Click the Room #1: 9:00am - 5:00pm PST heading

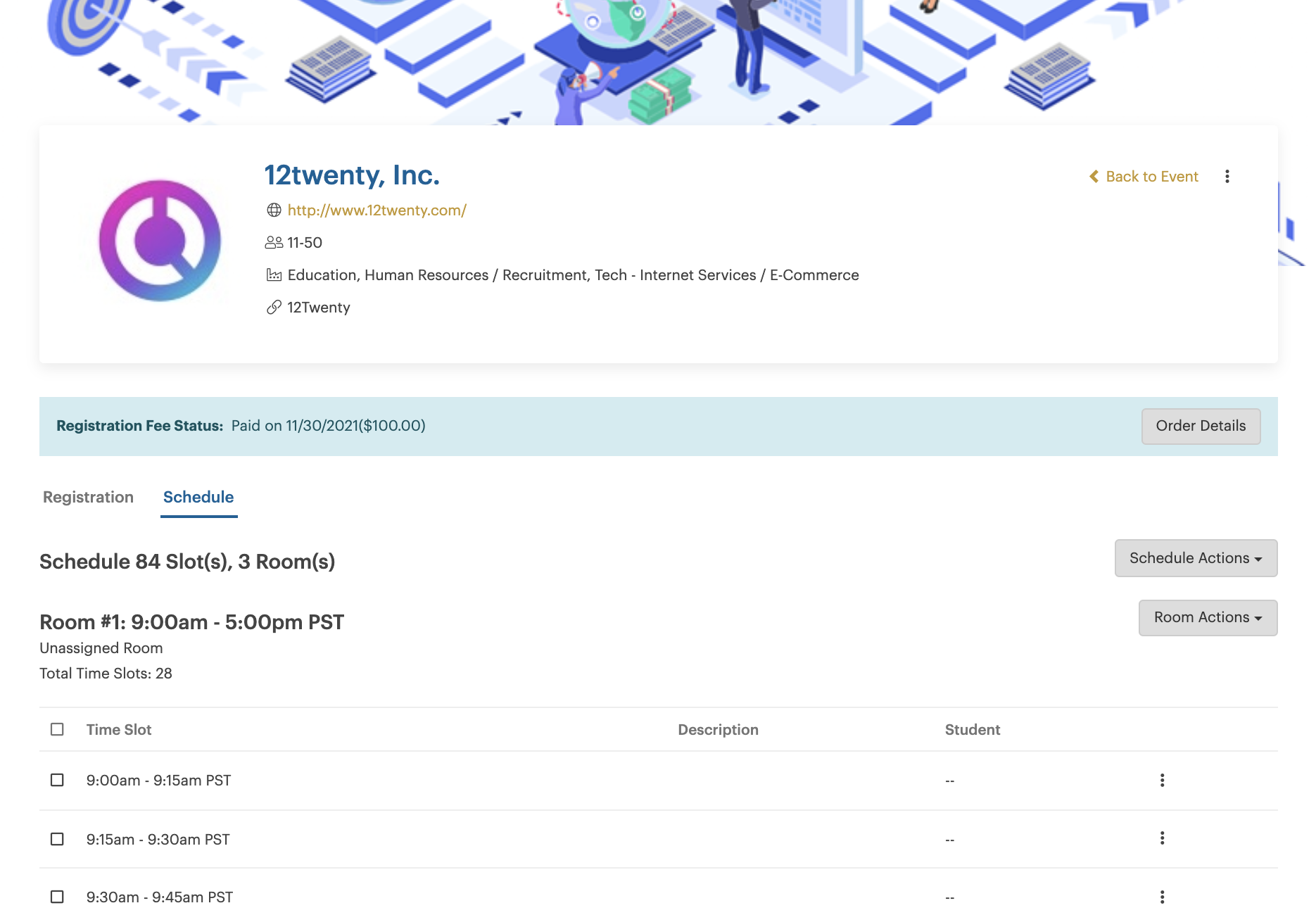[191, 622]
